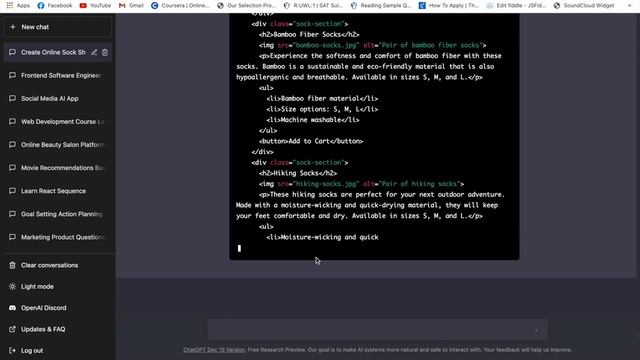Switch to Light mode
Image resolution: width=640 pixels, height=360 pixels.
[x=57, y=287]
